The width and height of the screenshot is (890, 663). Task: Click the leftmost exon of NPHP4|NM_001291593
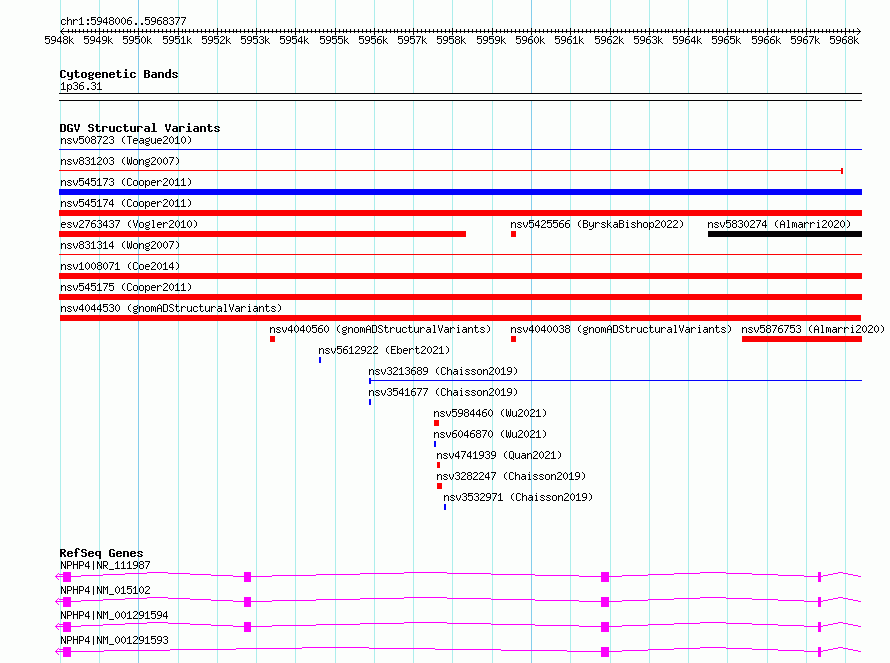[x=67, y=652]
